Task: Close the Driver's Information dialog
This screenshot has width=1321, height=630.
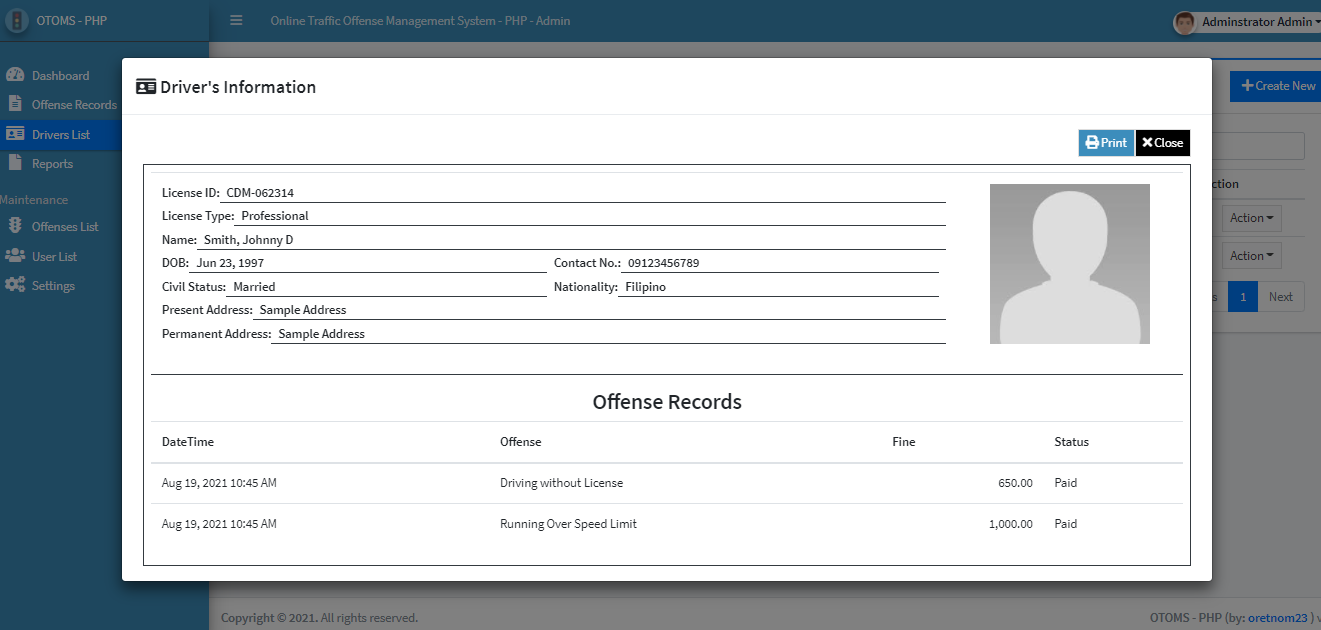Action: tap(1162, 143)
